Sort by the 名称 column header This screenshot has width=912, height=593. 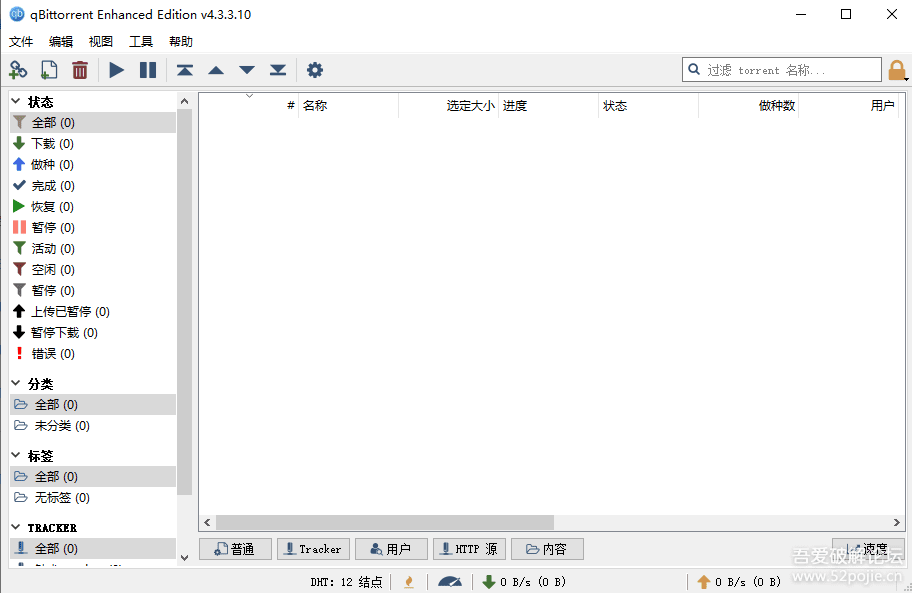pos(348,106)
